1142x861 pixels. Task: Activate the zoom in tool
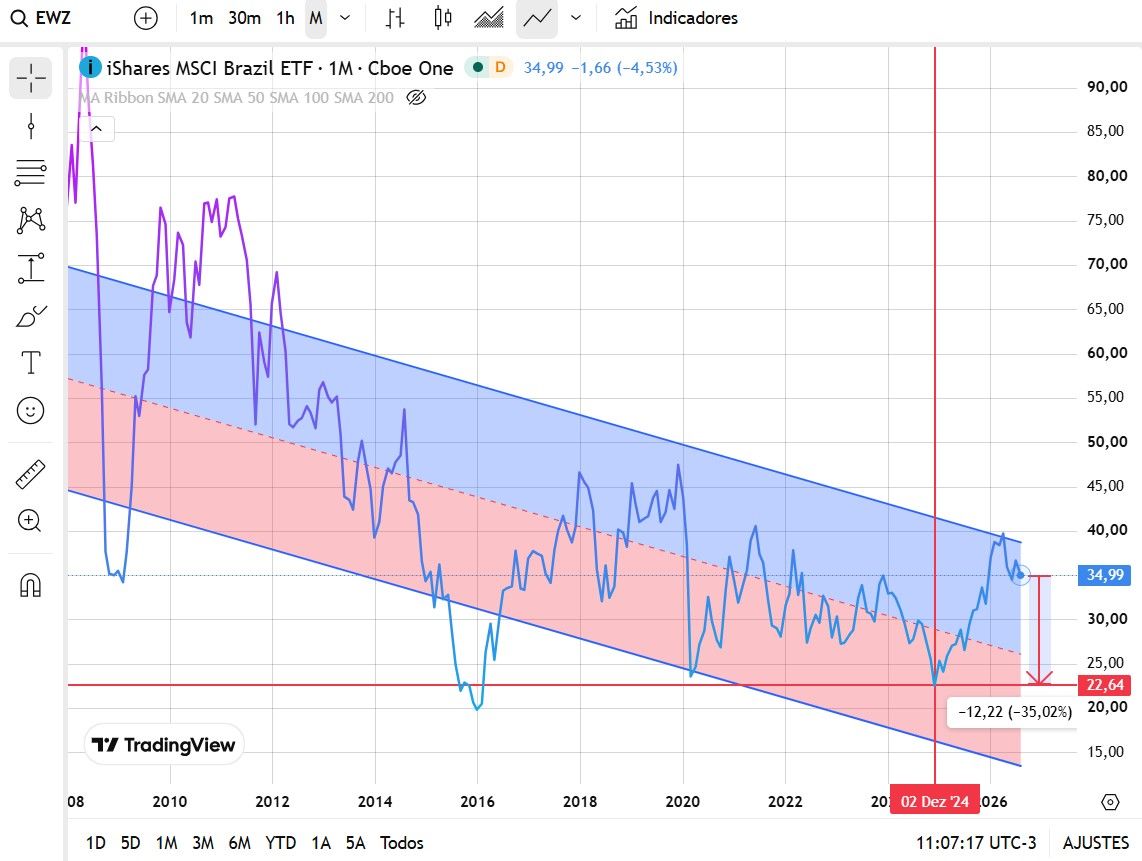31,521
